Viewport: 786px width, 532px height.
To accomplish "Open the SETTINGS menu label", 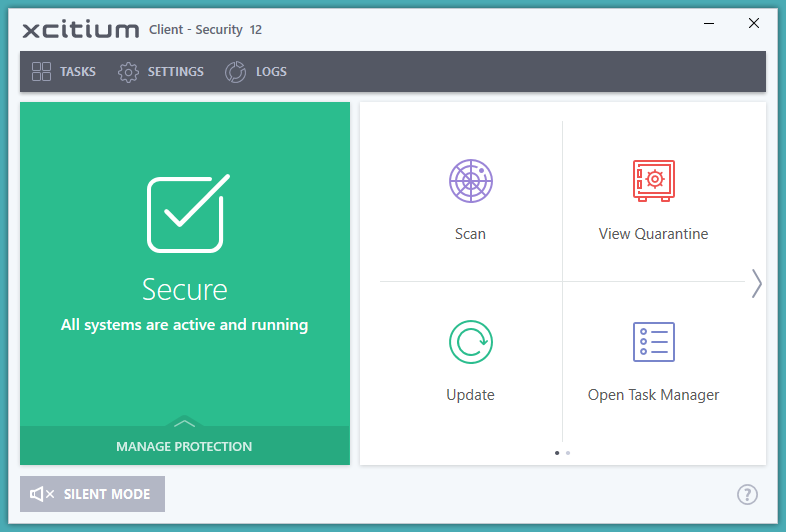I will coord(176,72).
